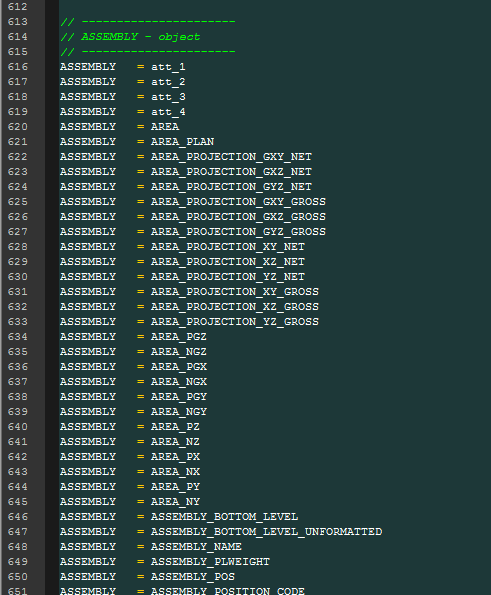The height and width of the screenshot is (595, 491).
Task: Click the equals sign on line 620
Action: click(x=141, y=127)
